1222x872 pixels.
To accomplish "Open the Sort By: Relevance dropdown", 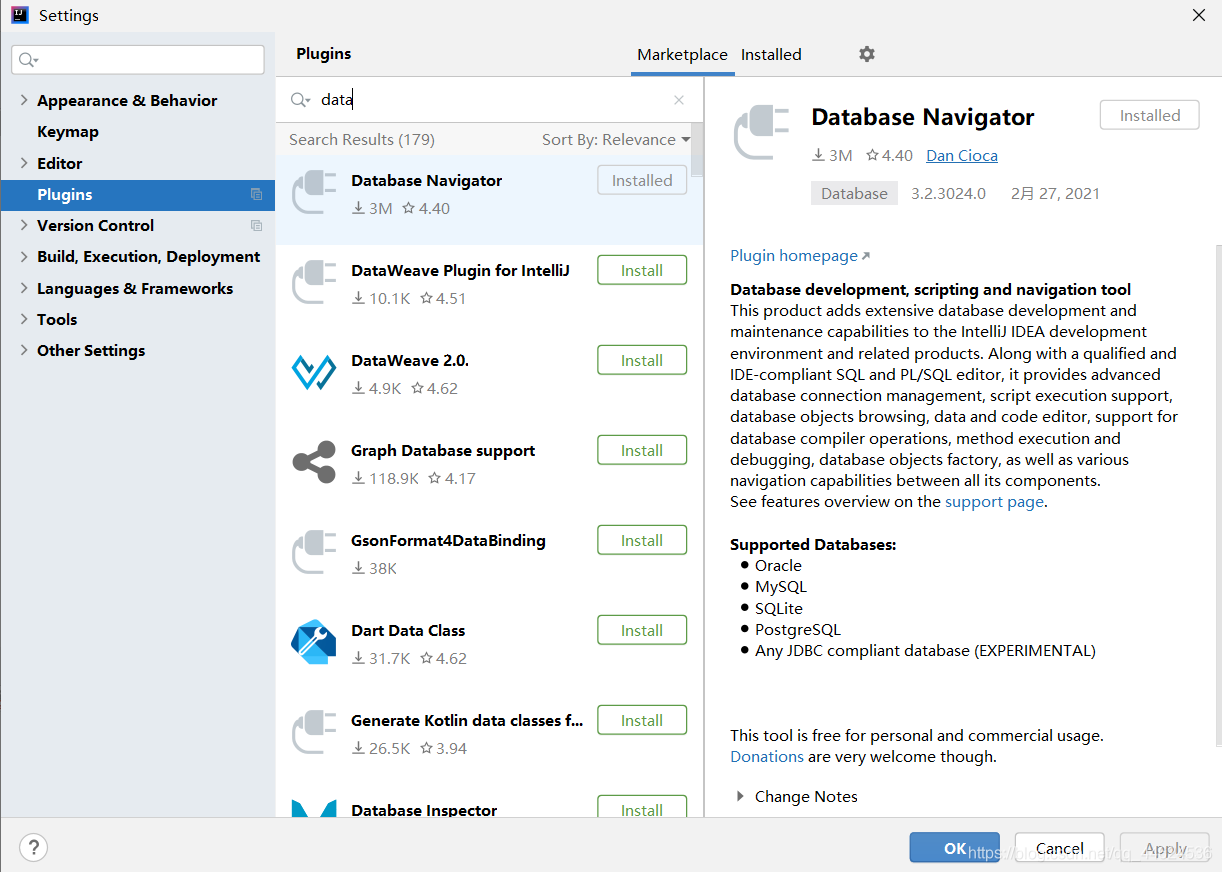I will coord(616,140).
